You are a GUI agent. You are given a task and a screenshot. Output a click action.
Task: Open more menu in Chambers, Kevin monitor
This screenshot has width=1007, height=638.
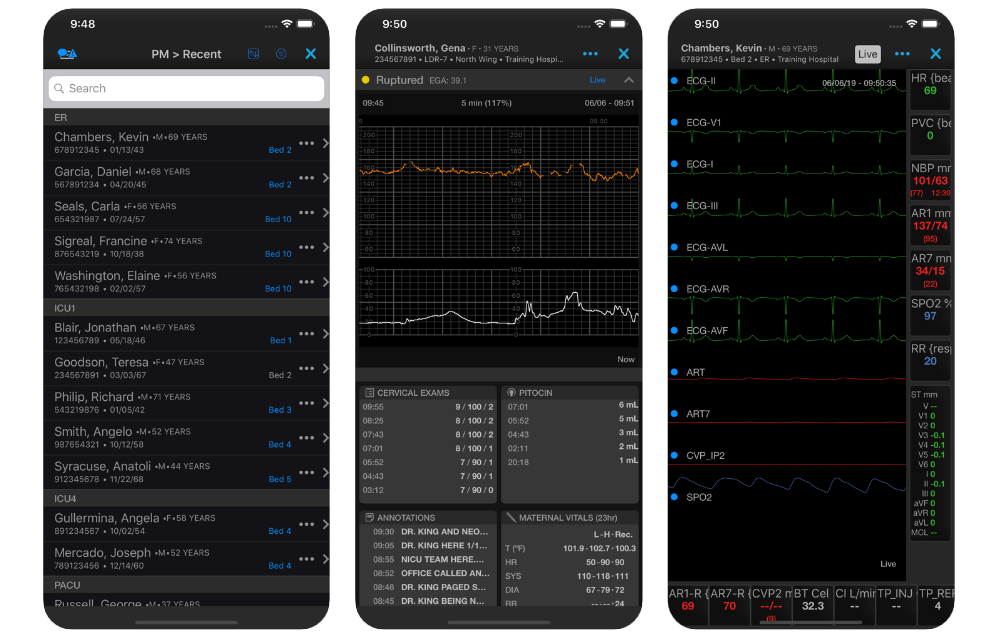[902, 54]
